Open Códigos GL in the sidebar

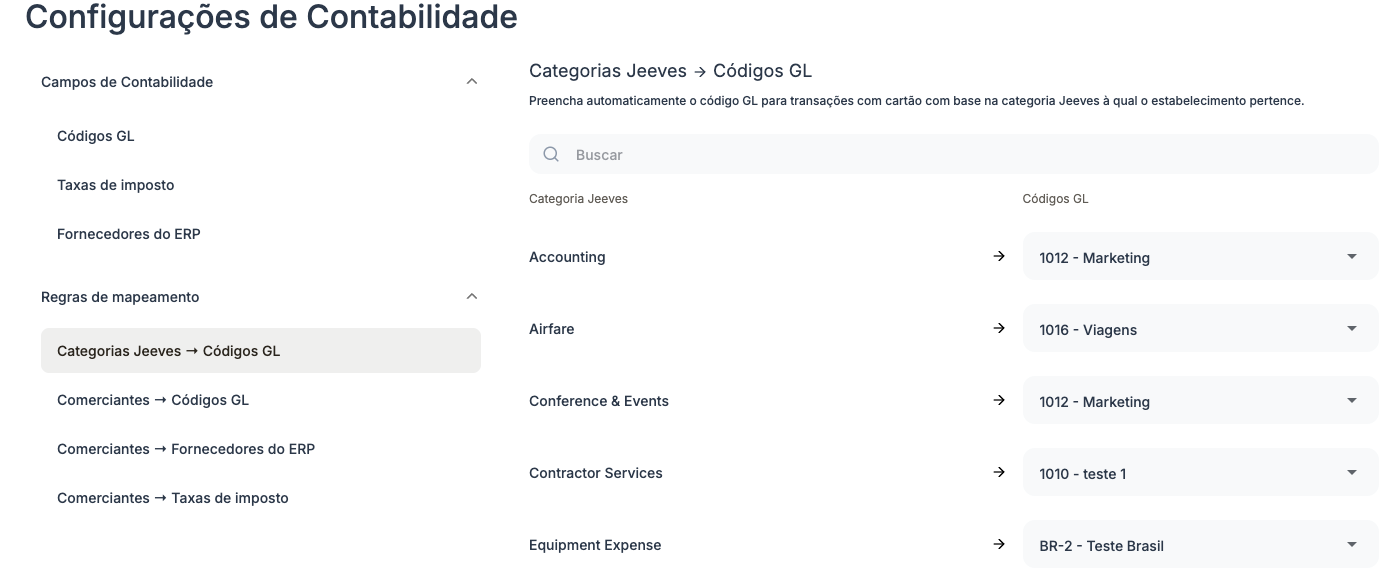[96, 136]
